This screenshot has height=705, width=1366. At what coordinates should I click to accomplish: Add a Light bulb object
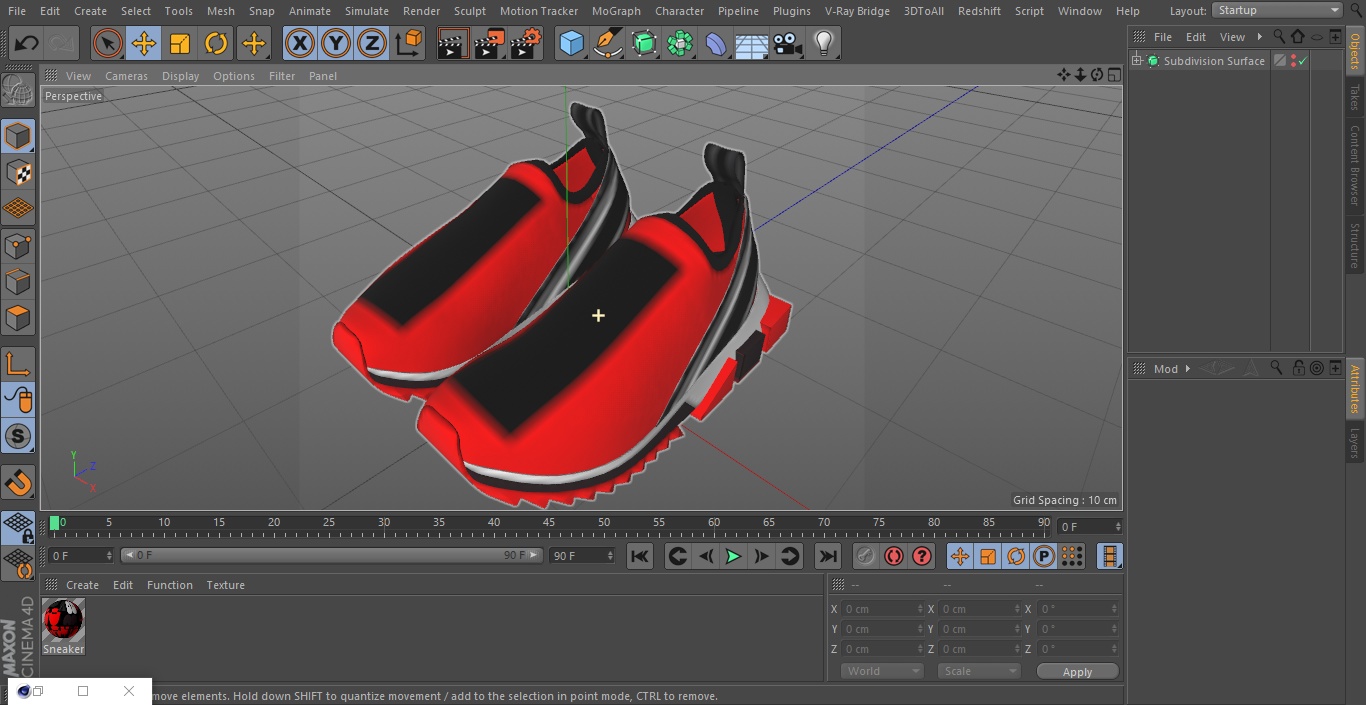click(x=824, y=43)
